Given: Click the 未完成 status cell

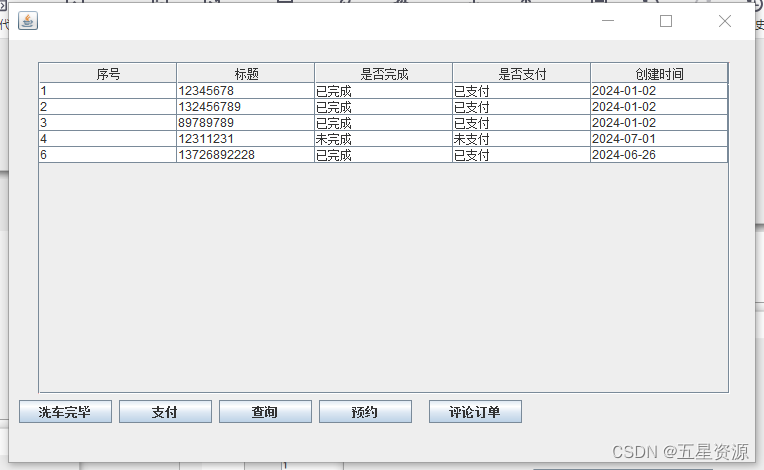Looking at the screenshot, I should point(383,139).
